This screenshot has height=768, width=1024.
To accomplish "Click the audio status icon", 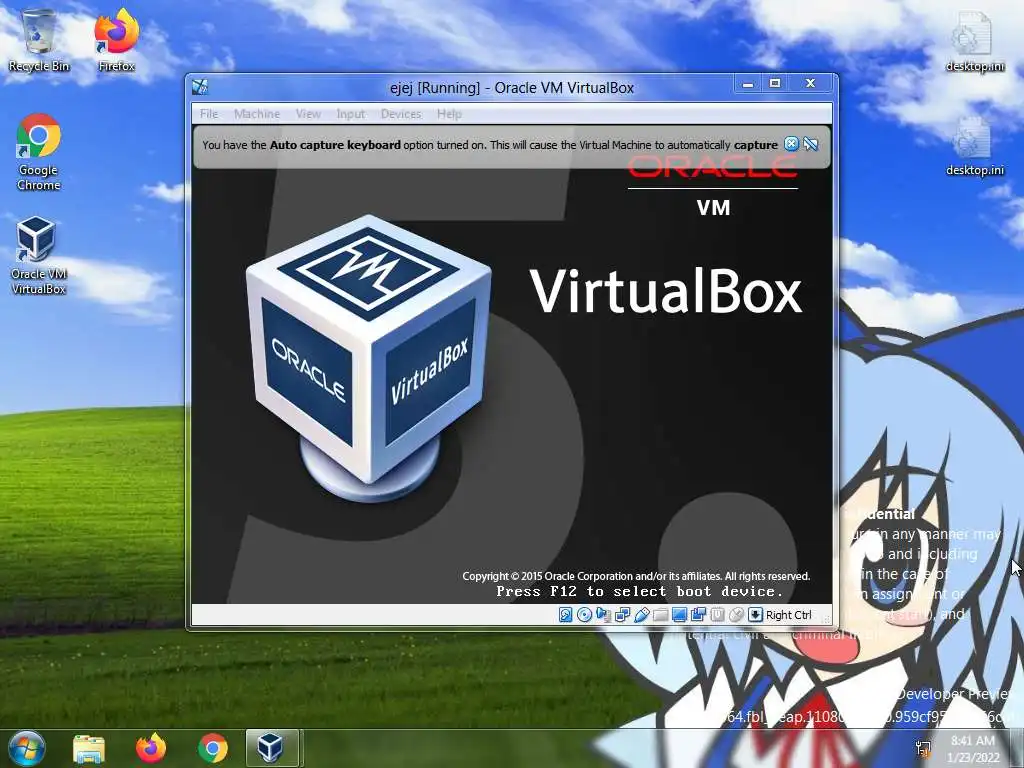I will pos(603,615).
